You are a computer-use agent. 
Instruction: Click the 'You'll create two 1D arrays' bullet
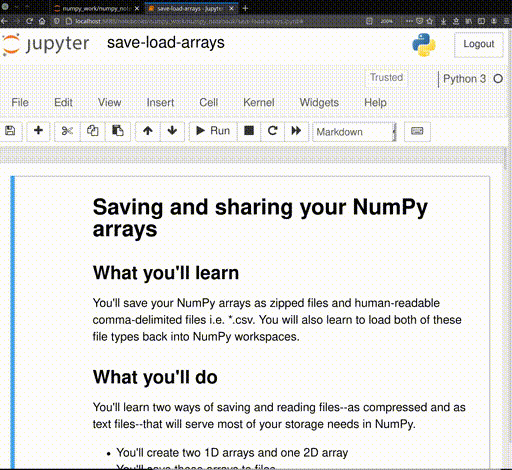click(232, 453)
